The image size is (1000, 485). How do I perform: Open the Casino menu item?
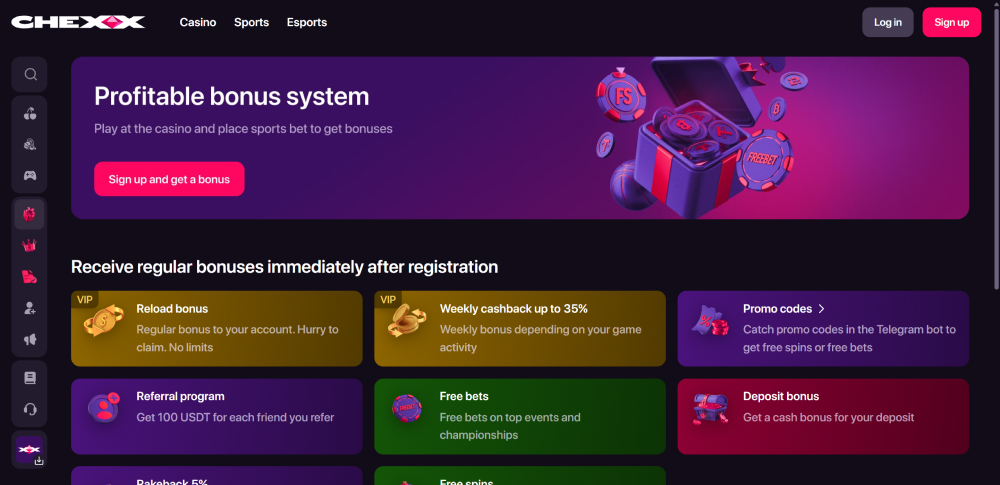coord(198,22)
